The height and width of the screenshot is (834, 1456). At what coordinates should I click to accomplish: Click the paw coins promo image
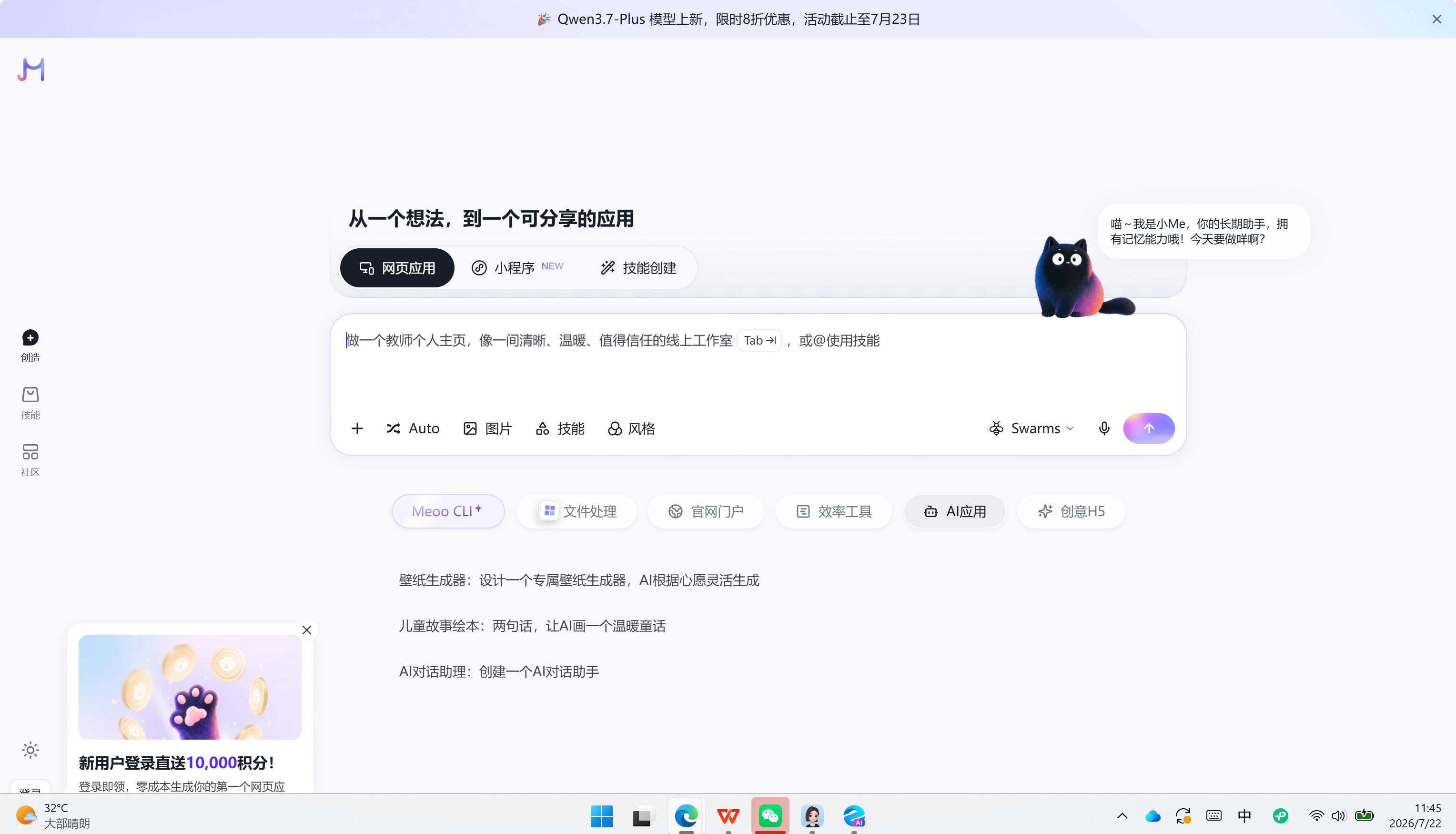(x=190, y=687)
